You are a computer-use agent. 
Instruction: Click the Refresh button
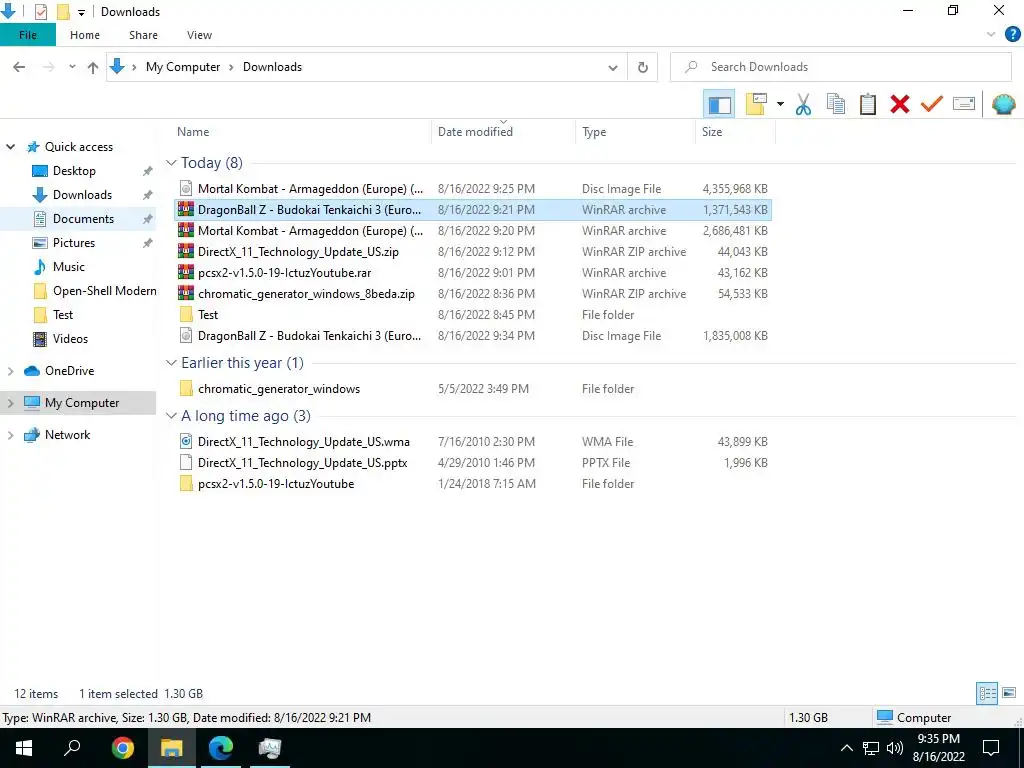643,67
